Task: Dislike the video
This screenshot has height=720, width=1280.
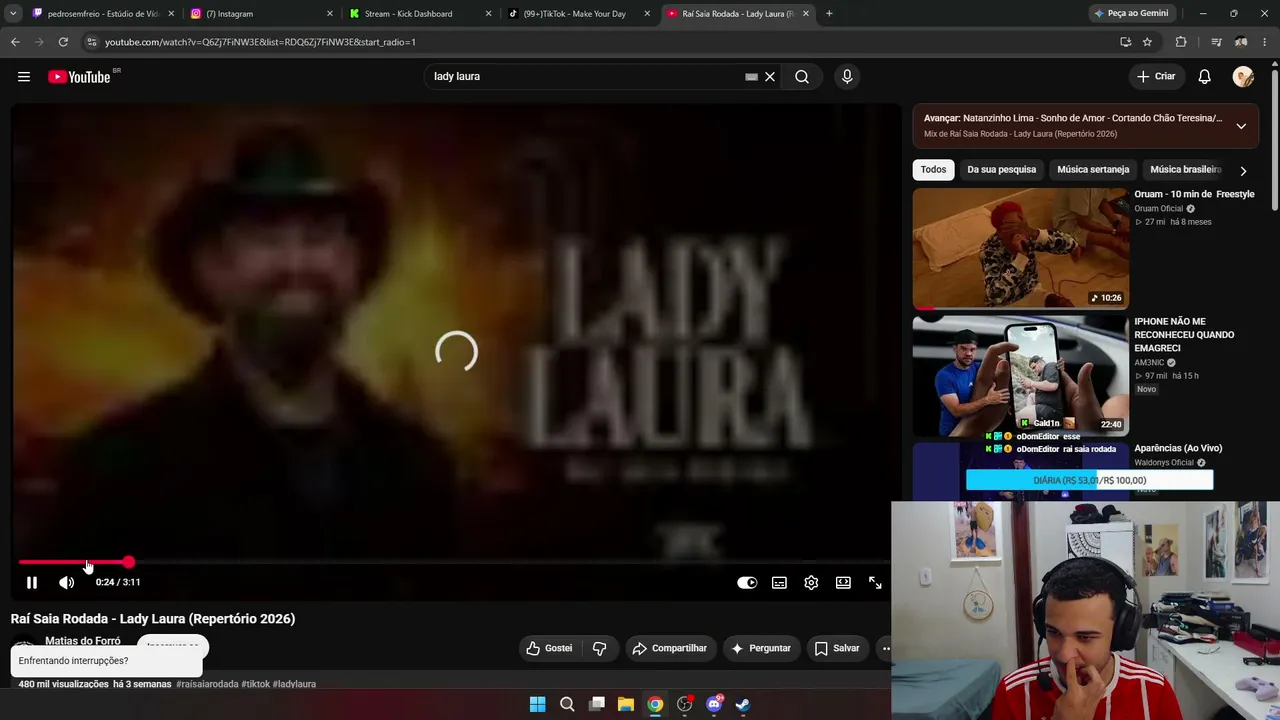Action: pos(600,648)
